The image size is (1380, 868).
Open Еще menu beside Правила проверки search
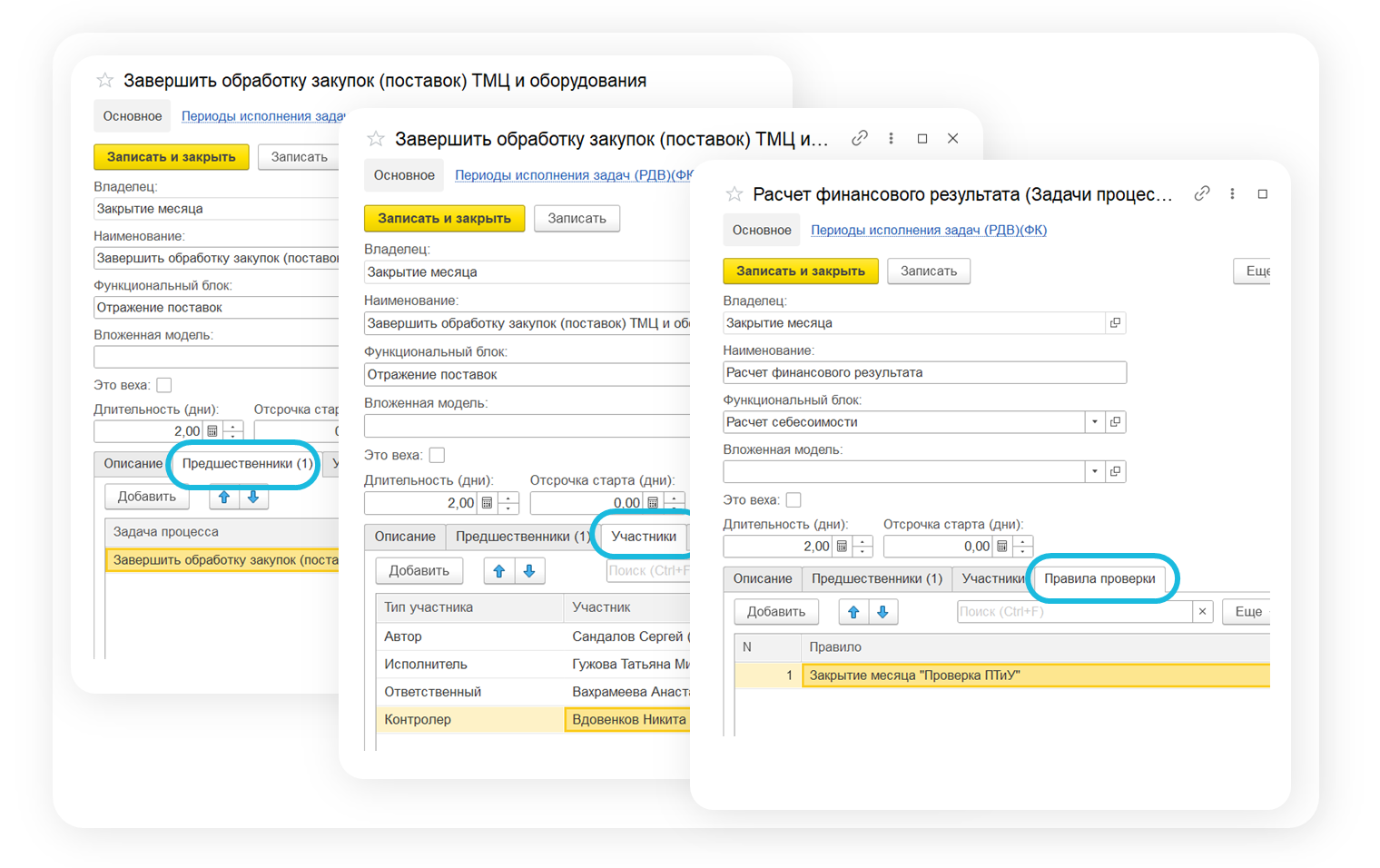click(1247, 612)
